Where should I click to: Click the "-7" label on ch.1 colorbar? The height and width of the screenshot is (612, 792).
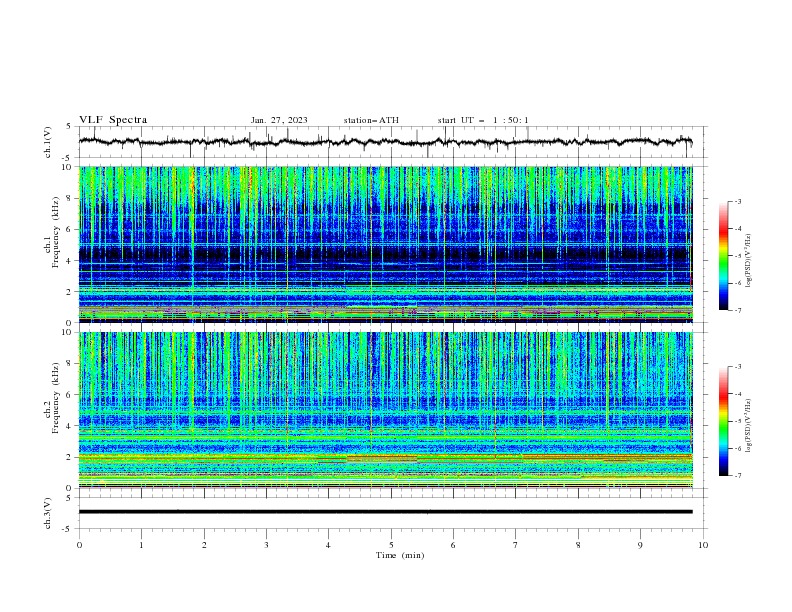click(x=738, y=310)
